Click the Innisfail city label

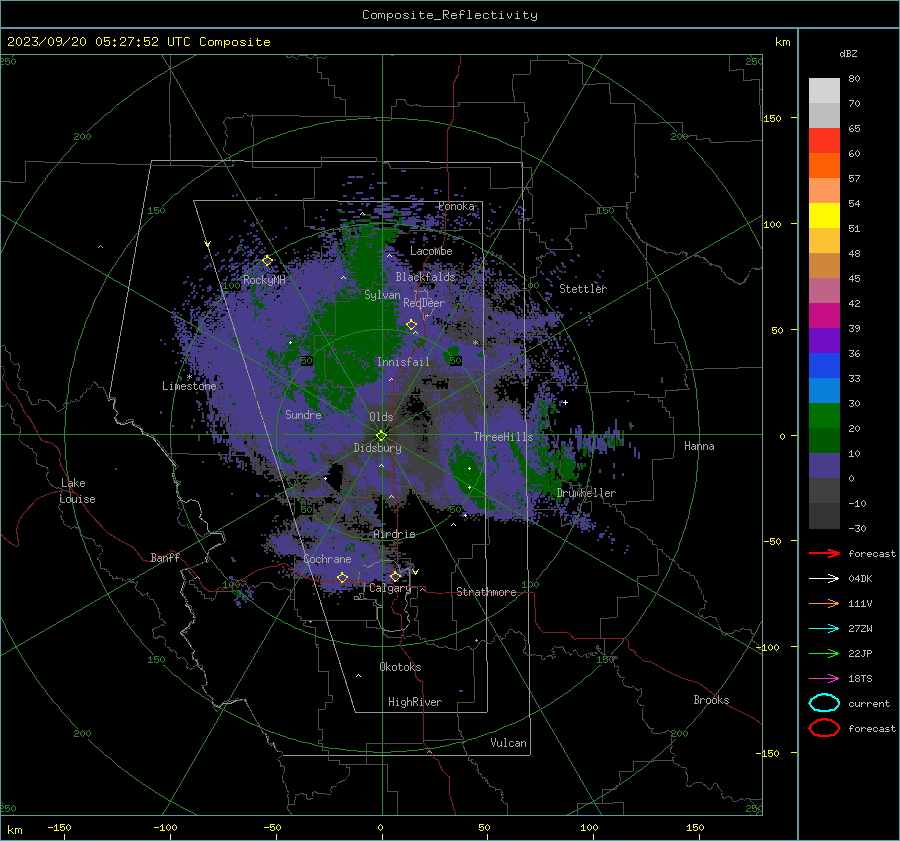(x=403, y=362)
